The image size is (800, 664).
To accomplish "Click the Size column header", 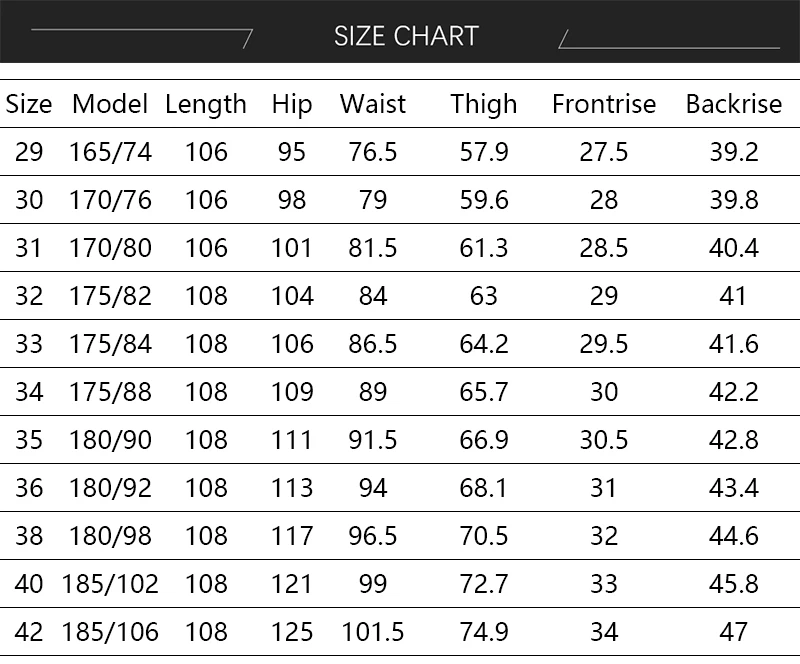I will (x=29, y=104).
